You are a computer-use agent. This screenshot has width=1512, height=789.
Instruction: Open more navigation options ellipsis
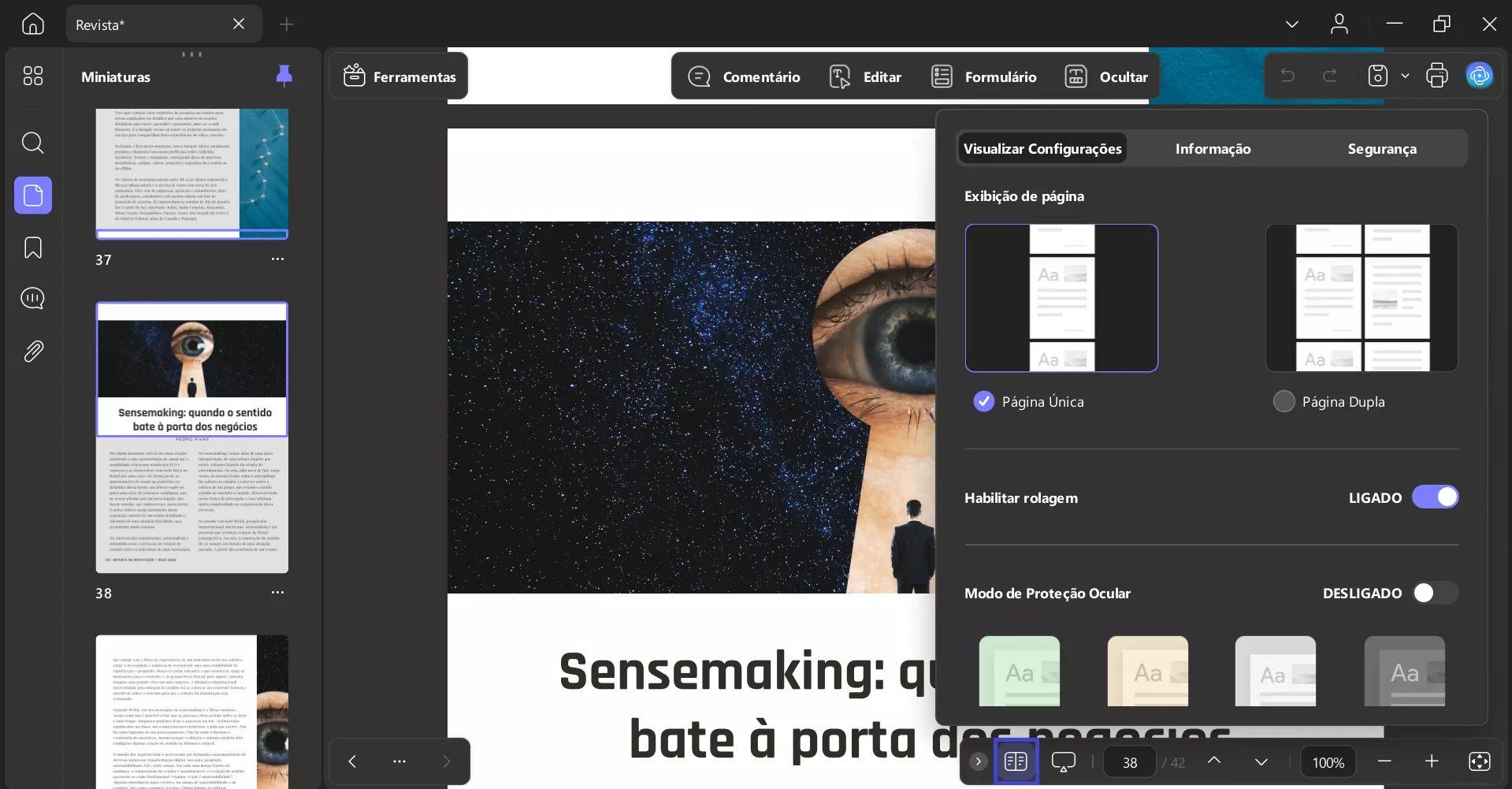coord(399,761)
